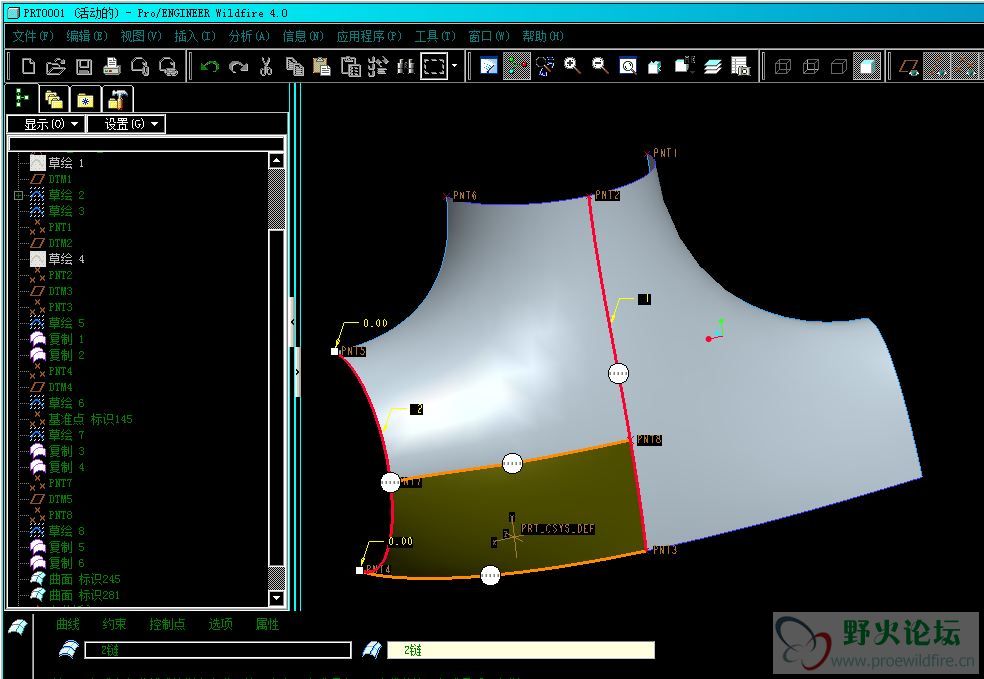The image size is (984, 679).
Task: Toggle datum axes display
Action: (937, 66)
